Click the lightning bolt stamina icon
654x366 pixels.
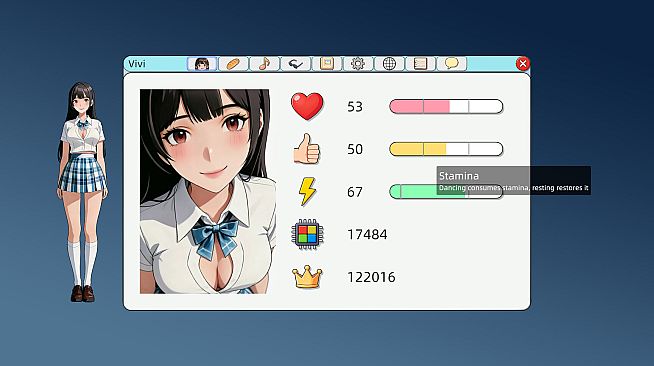click(x=307, y=191)
